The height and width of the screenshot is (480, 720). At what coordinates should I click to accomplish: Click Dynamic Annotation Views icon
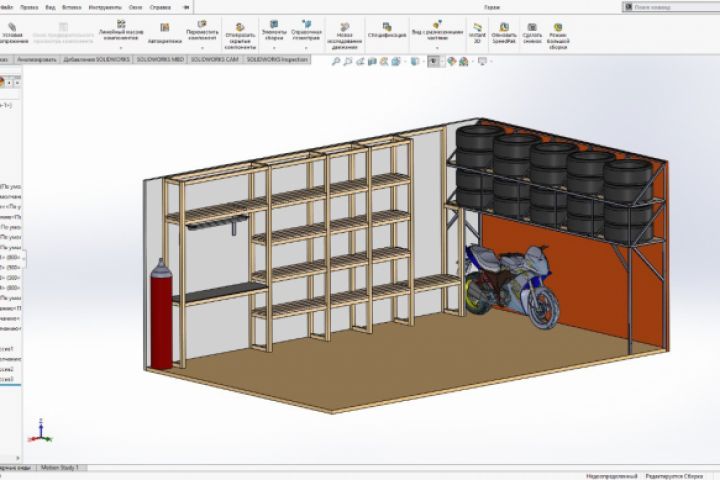(x=384, y=61)
